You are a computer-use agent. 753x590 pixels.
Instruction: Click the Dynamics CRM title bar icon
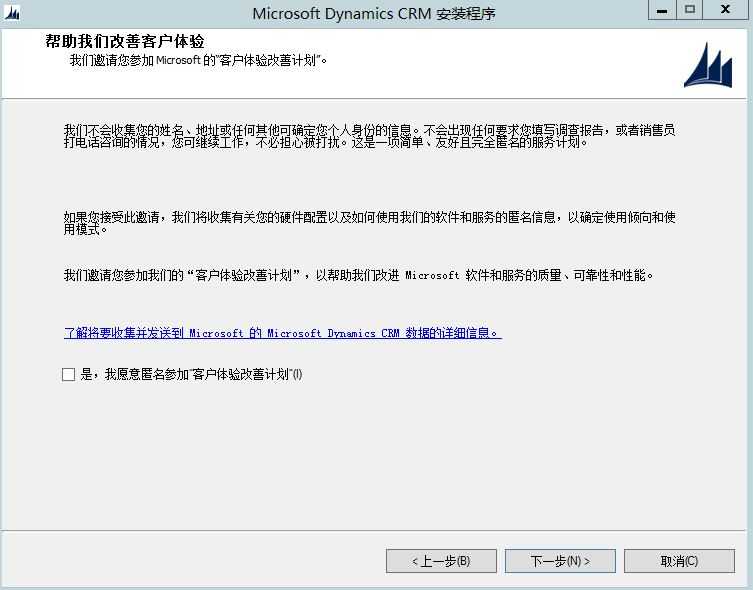(12, 13)
